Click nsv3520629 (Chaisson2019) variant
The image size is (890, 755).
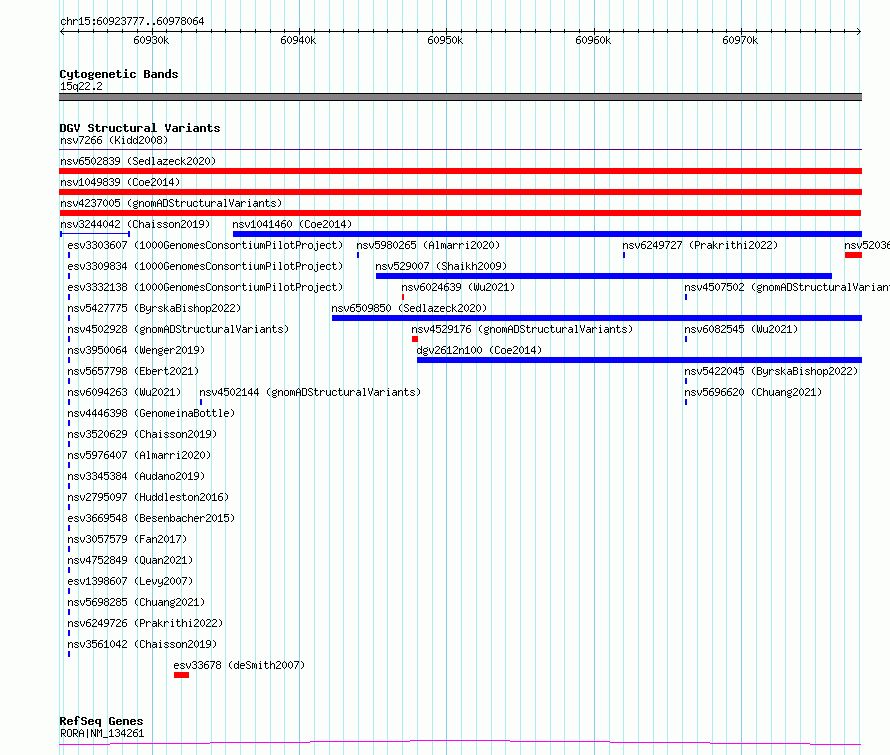(x=142, y=434)
